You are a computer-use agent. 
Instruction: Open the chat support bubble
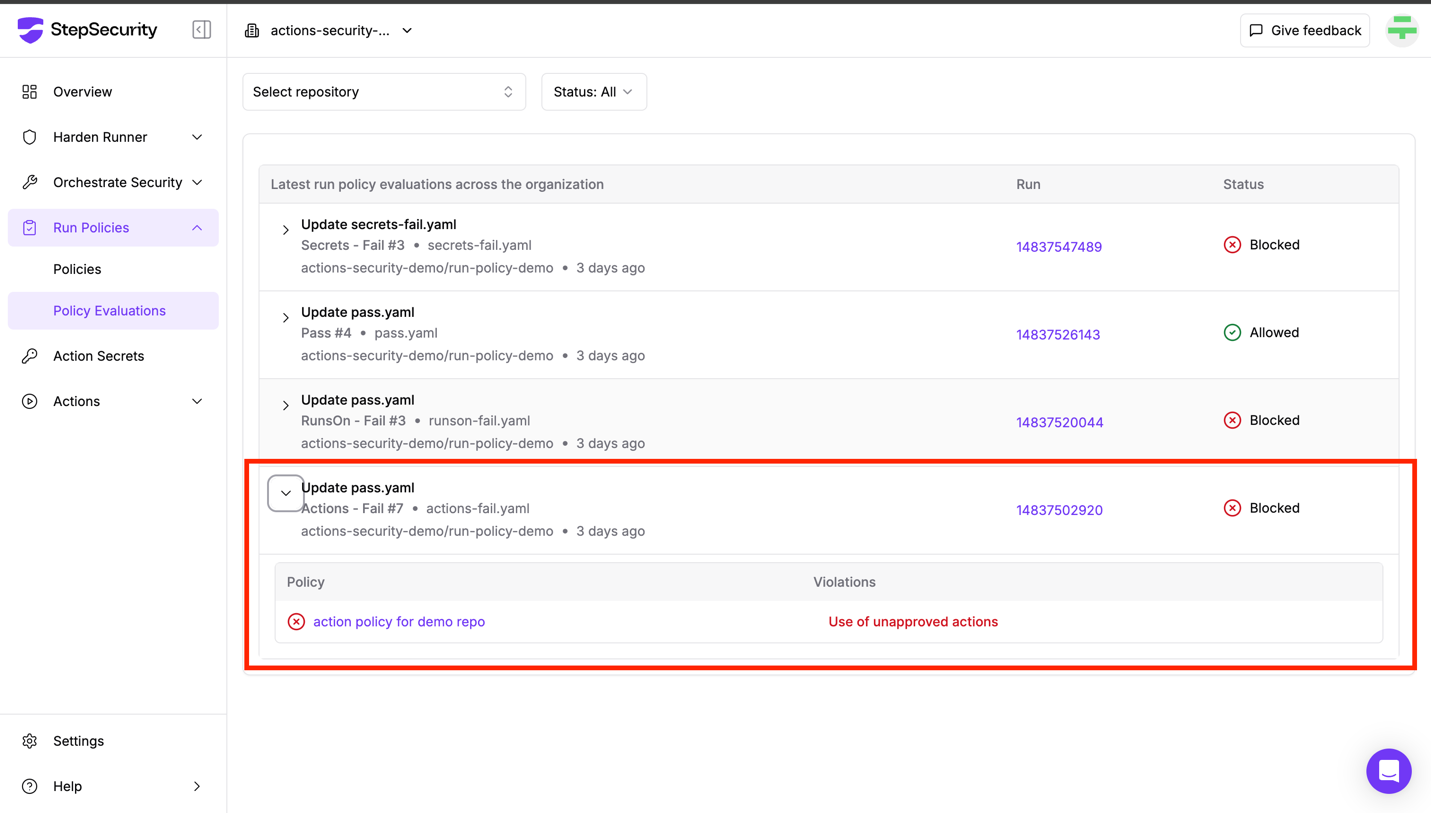click(x=1389, y=771)
